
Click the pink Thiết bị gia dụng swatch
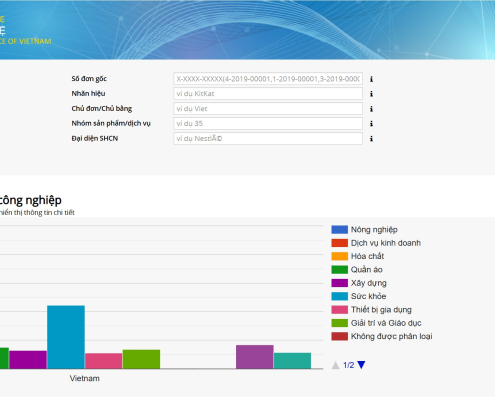click(340, 309)
